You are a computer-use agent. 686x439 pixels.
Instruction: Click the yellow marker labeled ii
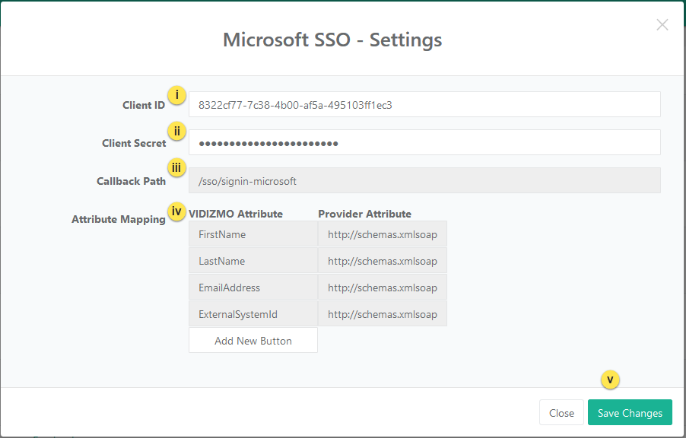pyautogui.click(x=177, y=131)
